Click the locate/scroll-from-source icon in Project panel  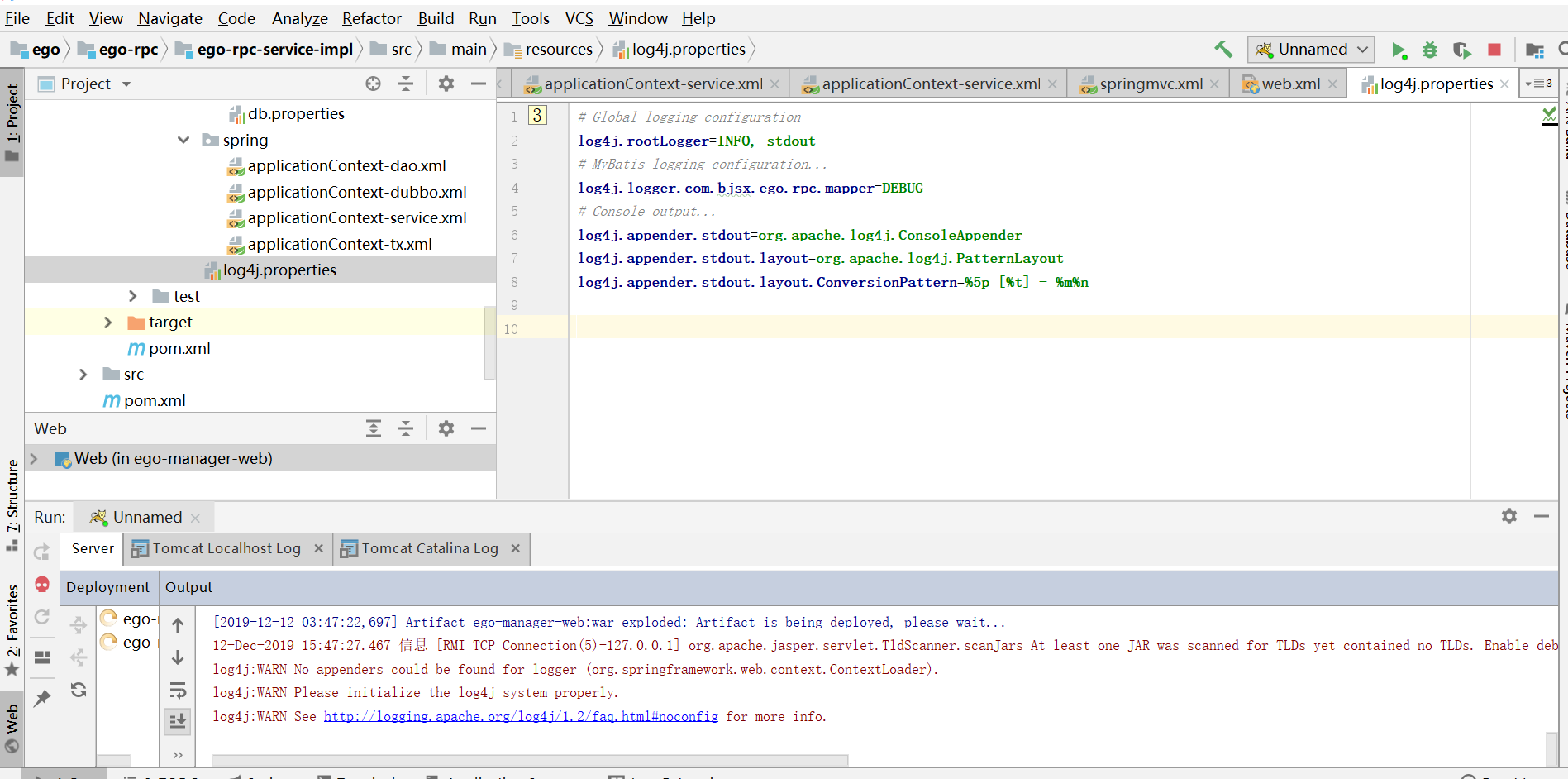374,84
